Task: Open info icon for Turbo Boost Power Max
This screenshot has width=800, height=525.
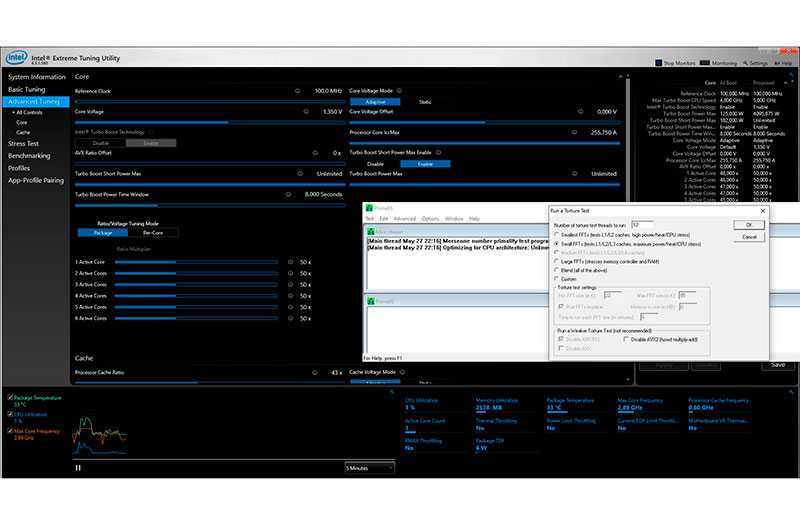Action: click(x=574, y=173)
